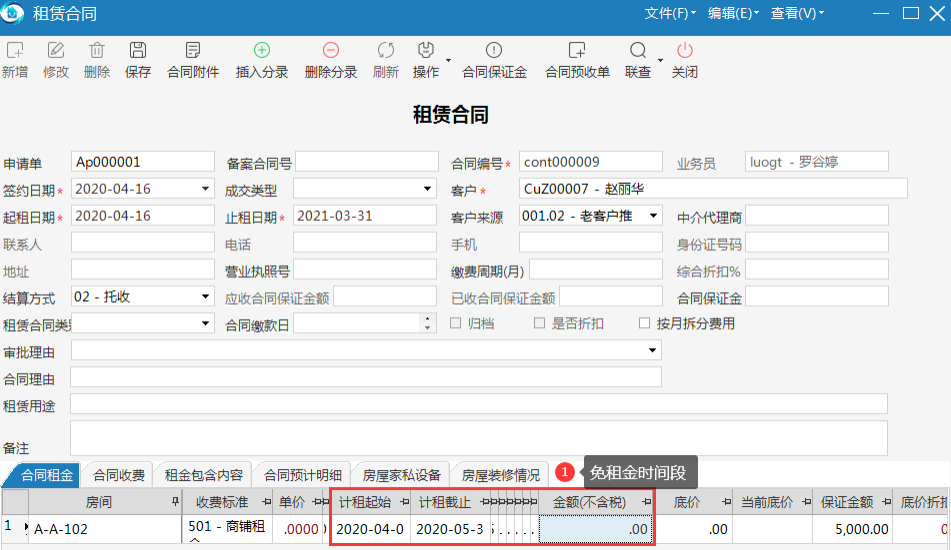The height and width of the screenshot is (550, 951).
Task: Click the 合同理由 input field
Action: click(x=366, y=377)
